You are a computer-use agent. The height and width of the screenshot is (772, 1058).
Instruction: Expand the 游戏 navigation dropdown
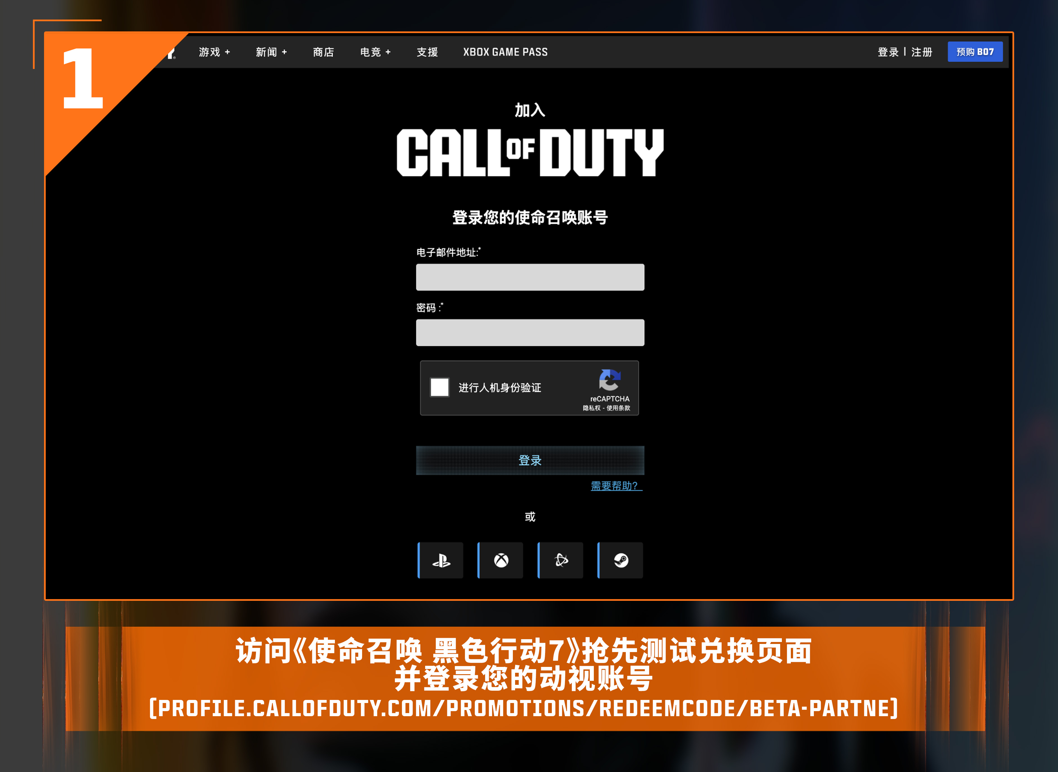[x=214, y=52]
